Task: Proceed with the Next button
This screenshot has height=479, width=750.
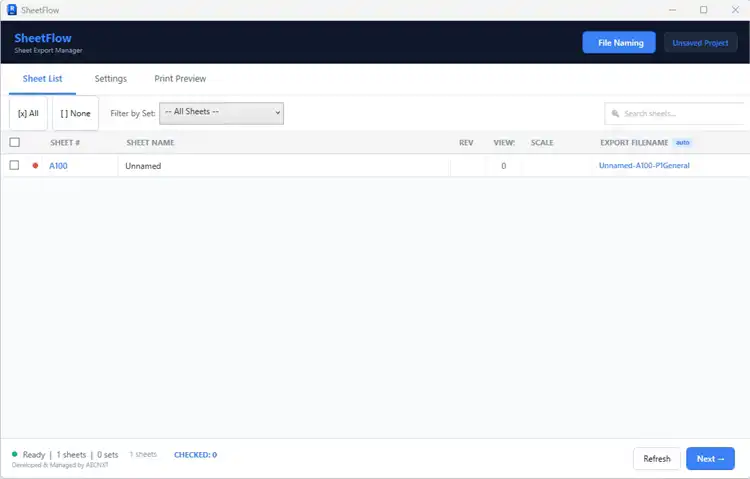Action: pyautogui.click(x=710, y=458)
